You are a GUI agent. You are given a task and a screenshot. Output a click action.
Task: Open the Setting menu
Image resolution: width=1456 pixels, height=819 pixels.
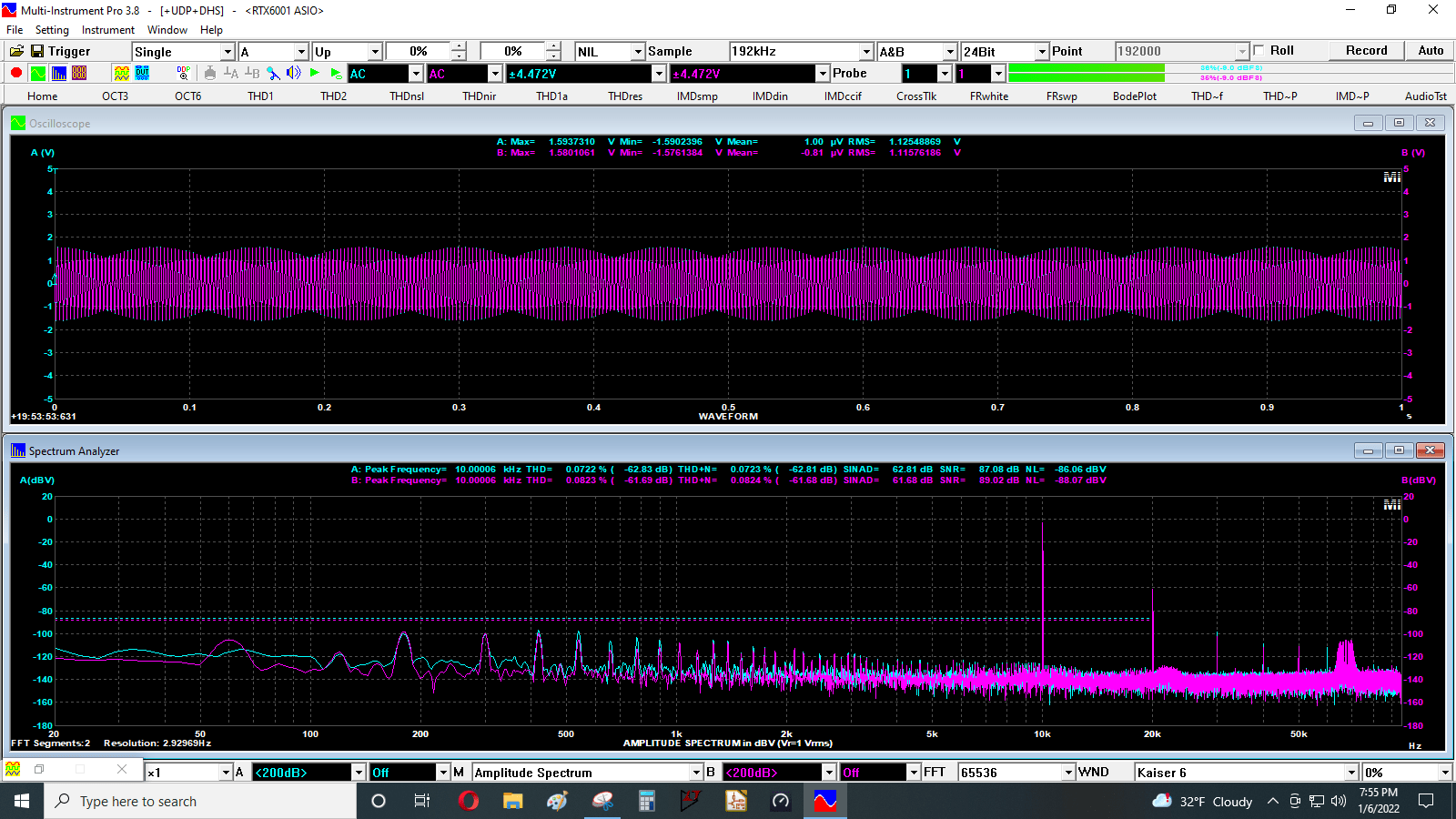(52, 30)
